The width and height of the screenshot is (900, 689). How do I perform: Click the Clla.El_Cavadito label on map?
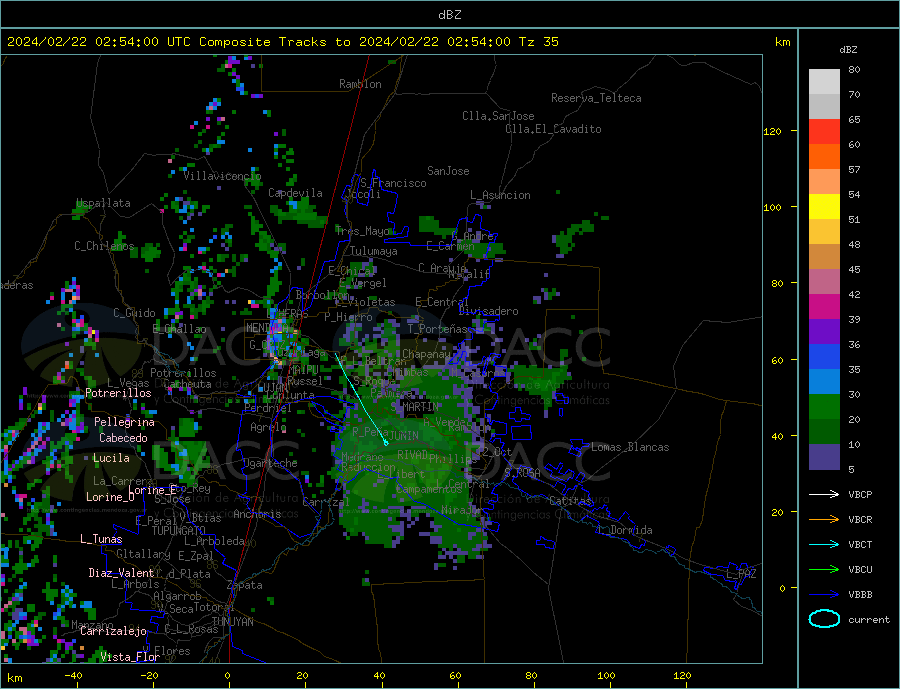click(x=553, y=129)
